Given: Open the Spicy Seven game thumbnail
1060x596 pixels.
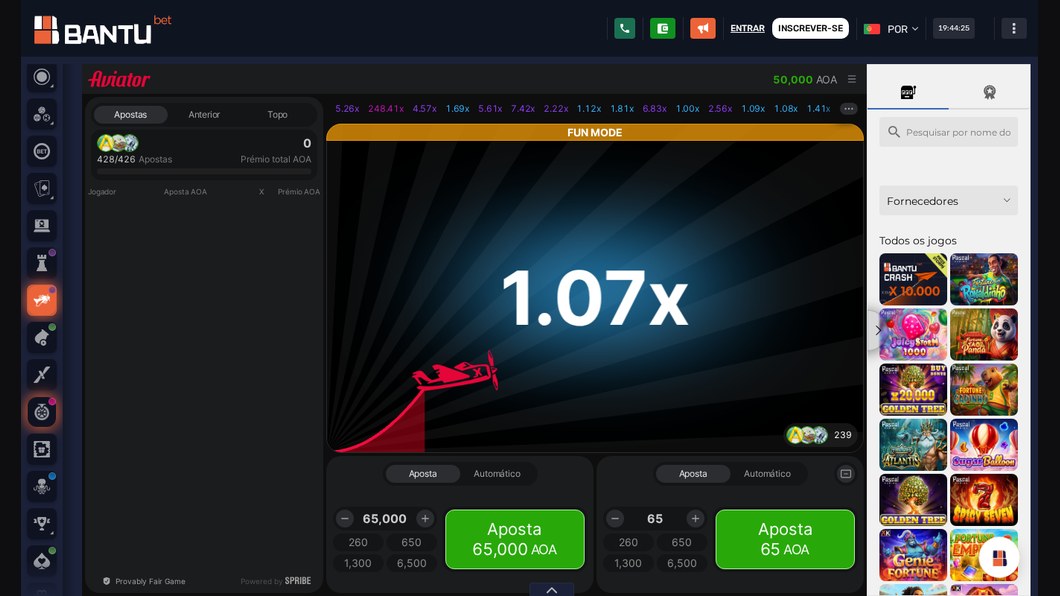Looking at the screenshot, I should click(984, 500).
